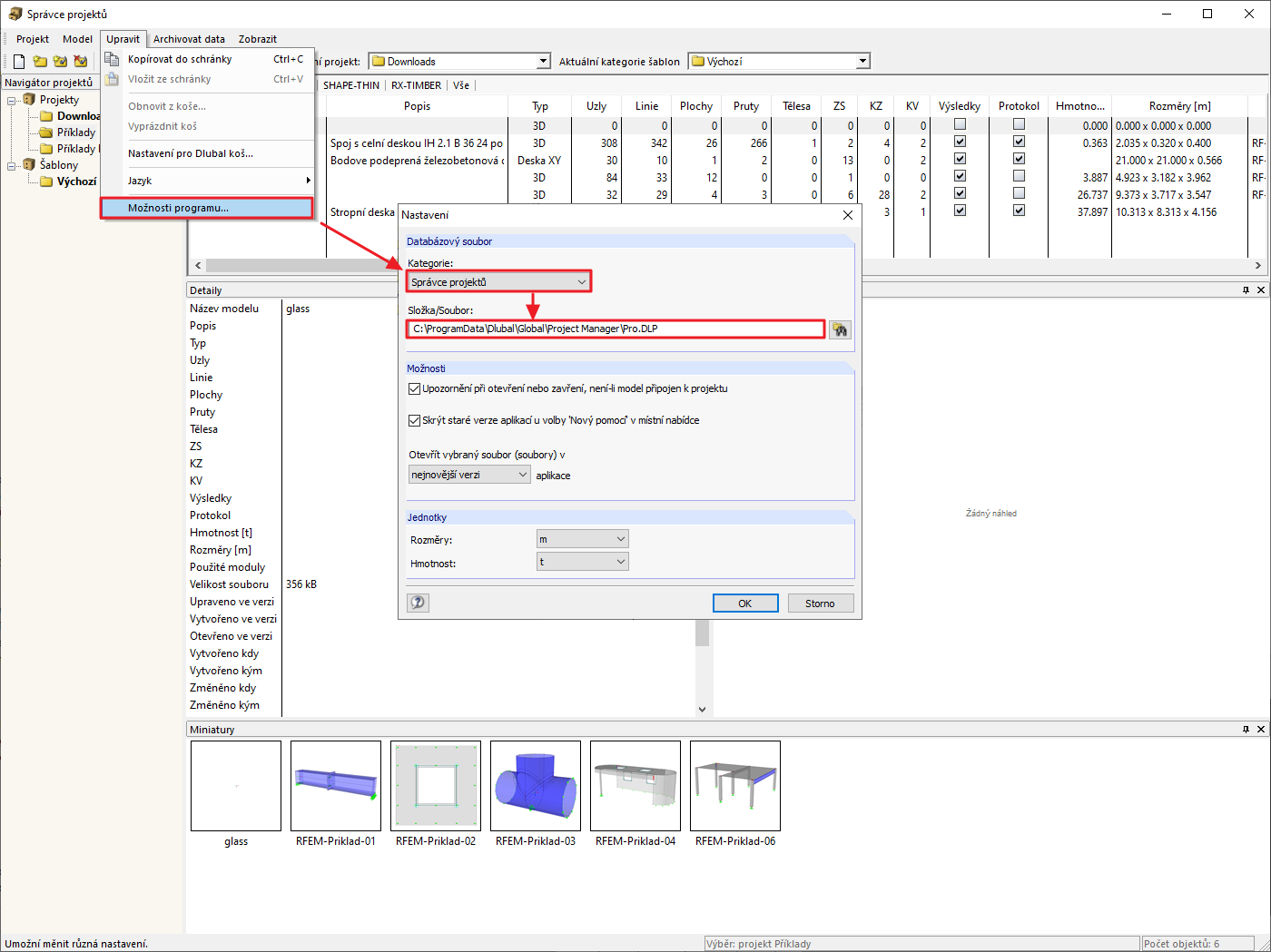Open the nejnovější verzi dropdown
The height and width of the screenshot is (952, 1271).
469,475
